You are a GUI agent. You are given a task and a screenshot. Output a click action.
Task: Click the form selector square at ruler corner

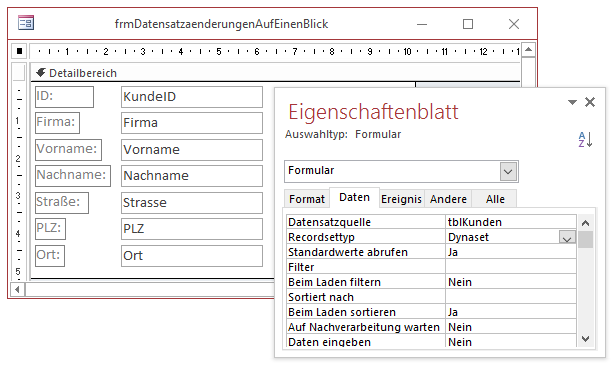[19, 51]
